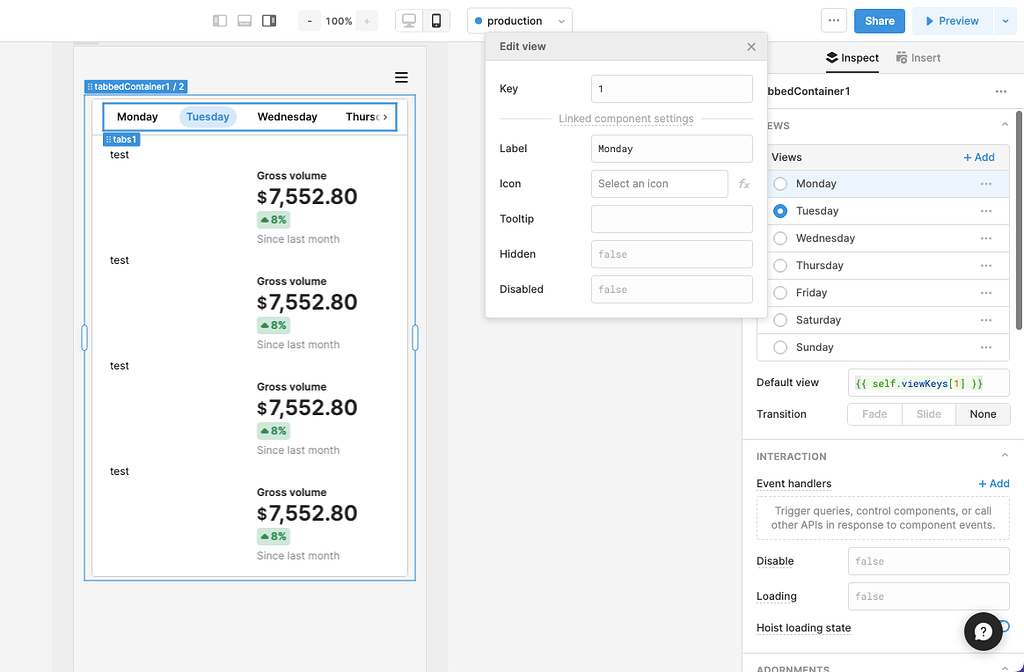Add a new event handler
Viewport: 1024px width, 672px height.
point(993,484)
